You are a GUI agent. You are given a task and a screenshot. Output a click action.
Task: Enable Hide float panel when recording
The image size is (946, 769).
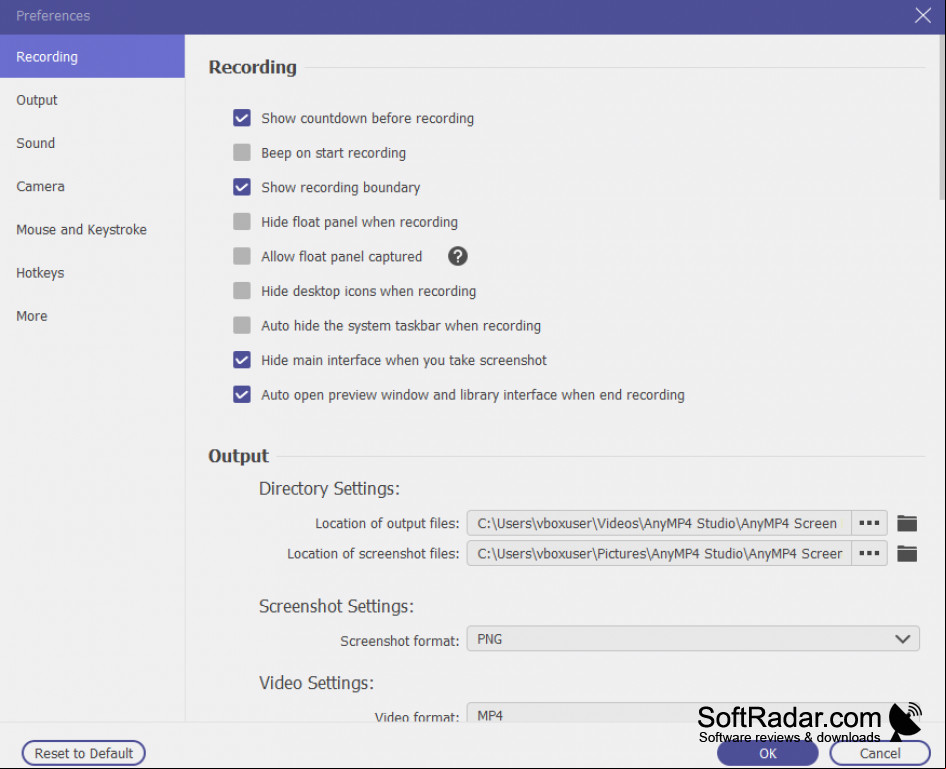[x=242, y=221]
